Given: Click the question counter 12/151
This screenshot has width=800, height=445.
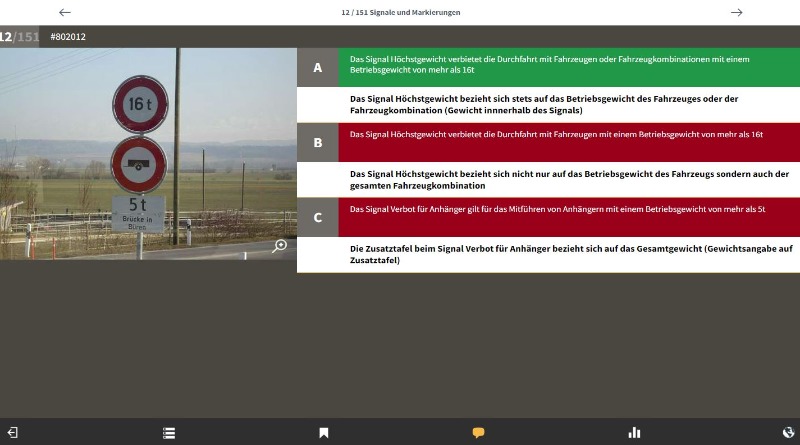Looking at the screenshot, I should click(19, 37).
